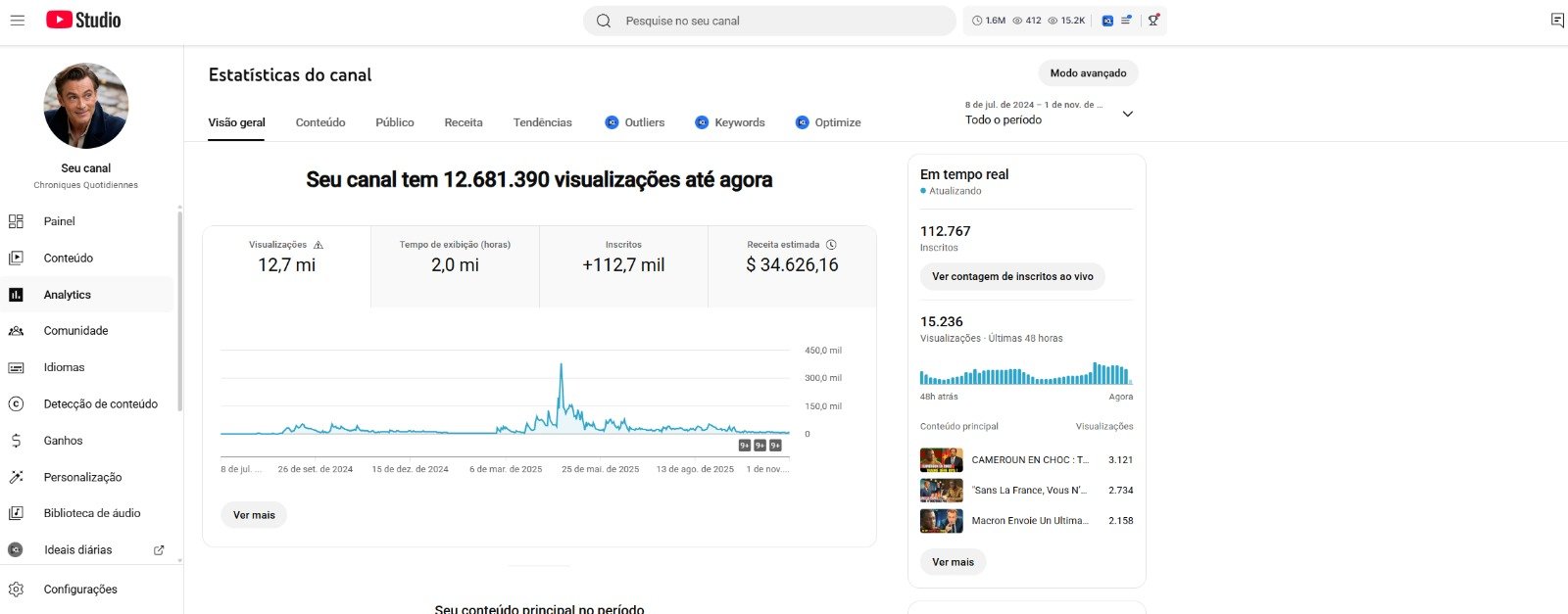The width and height of the screenshot is (1568, 614).
Task: Switch to the Tendências tab
Action: (542, 122)
